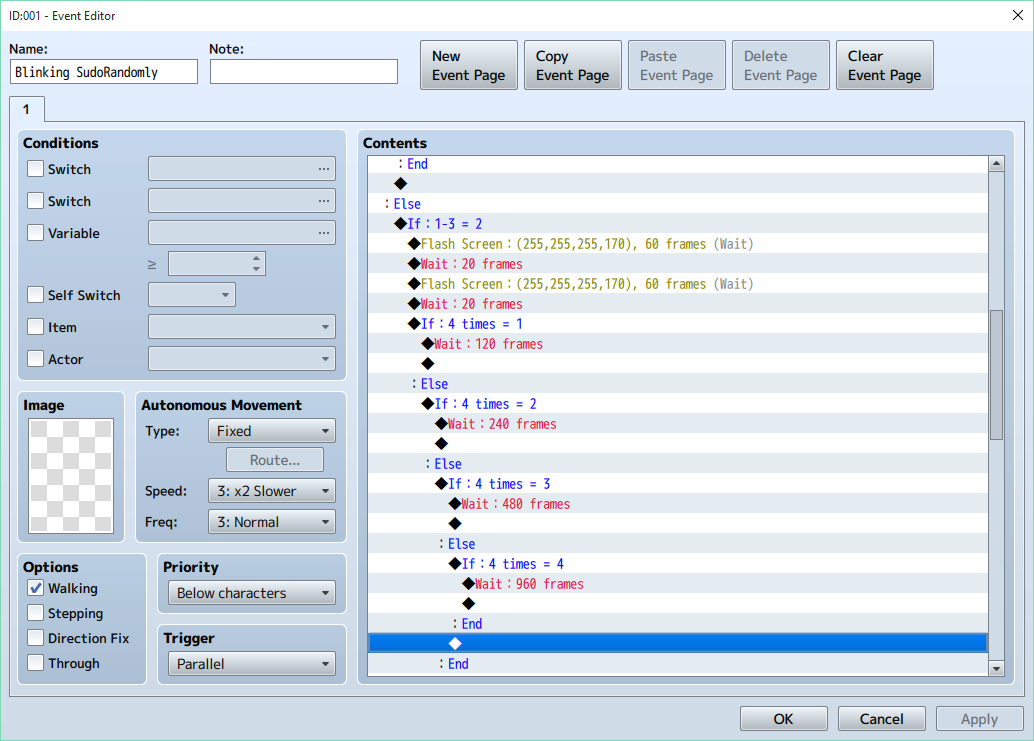
Task: Click the ellipsis button for Variable condition
Action: (323, 233)
